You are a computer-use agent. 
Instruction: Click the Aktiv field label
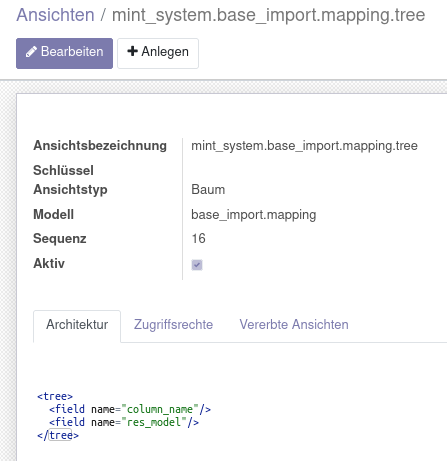(49, 263)
